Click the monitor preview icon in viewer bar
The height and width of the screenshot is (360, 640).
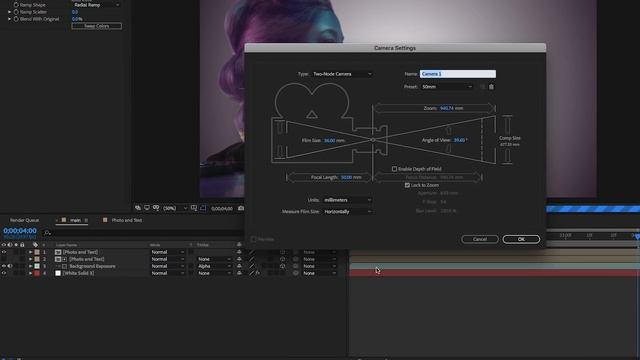[147, 208]
